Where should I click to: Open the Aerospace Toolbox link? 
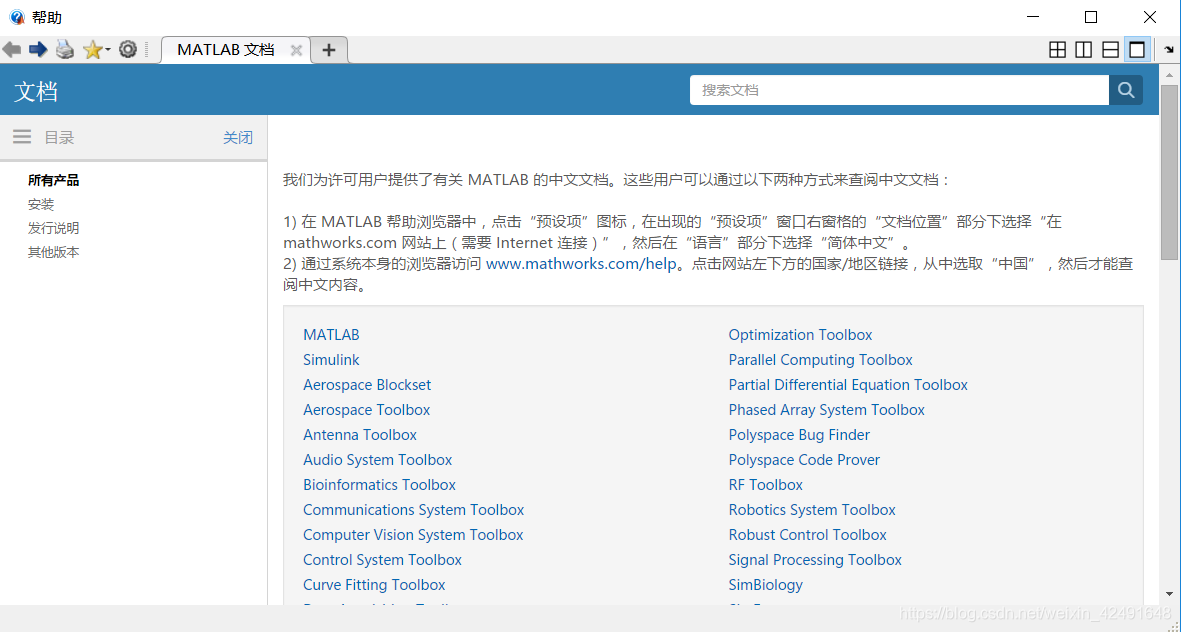(367, 410)
